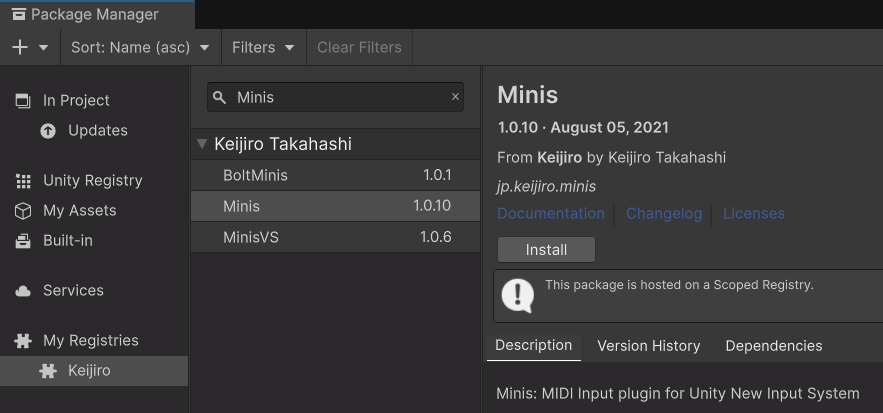This screenshot has height=413, width=883.
Task: Click version 1.0.1 of BoltMinis
Action: pos(437,175)
